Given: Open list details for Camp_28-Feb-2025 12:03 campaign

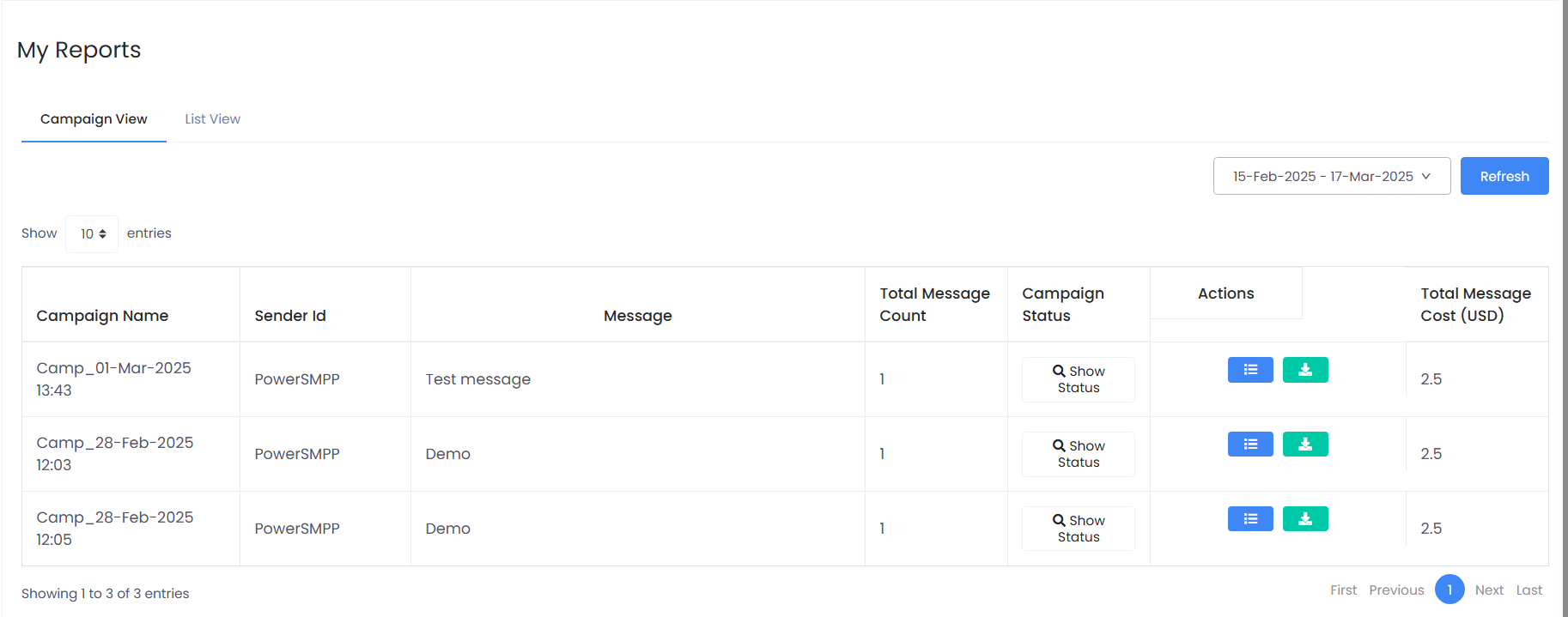Looking at the screenshot, I should click(1249, 445).
